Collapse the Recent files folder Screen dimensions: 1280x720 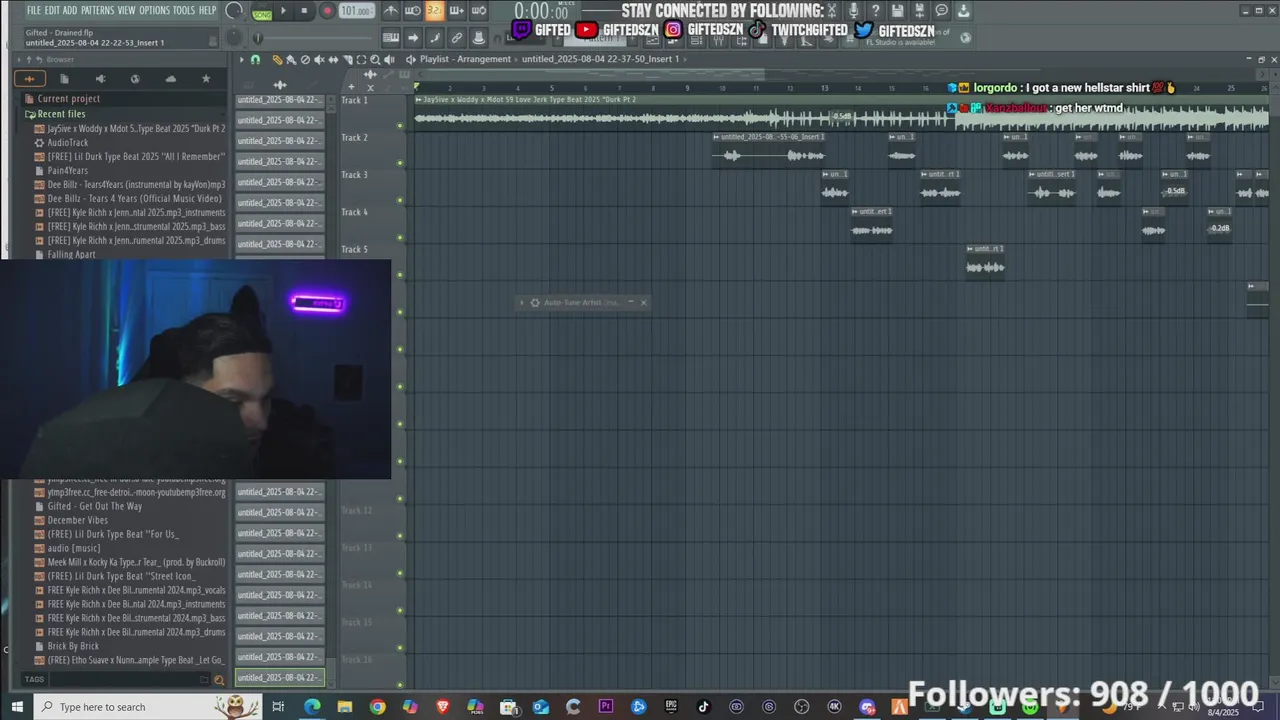coord(62,114)
